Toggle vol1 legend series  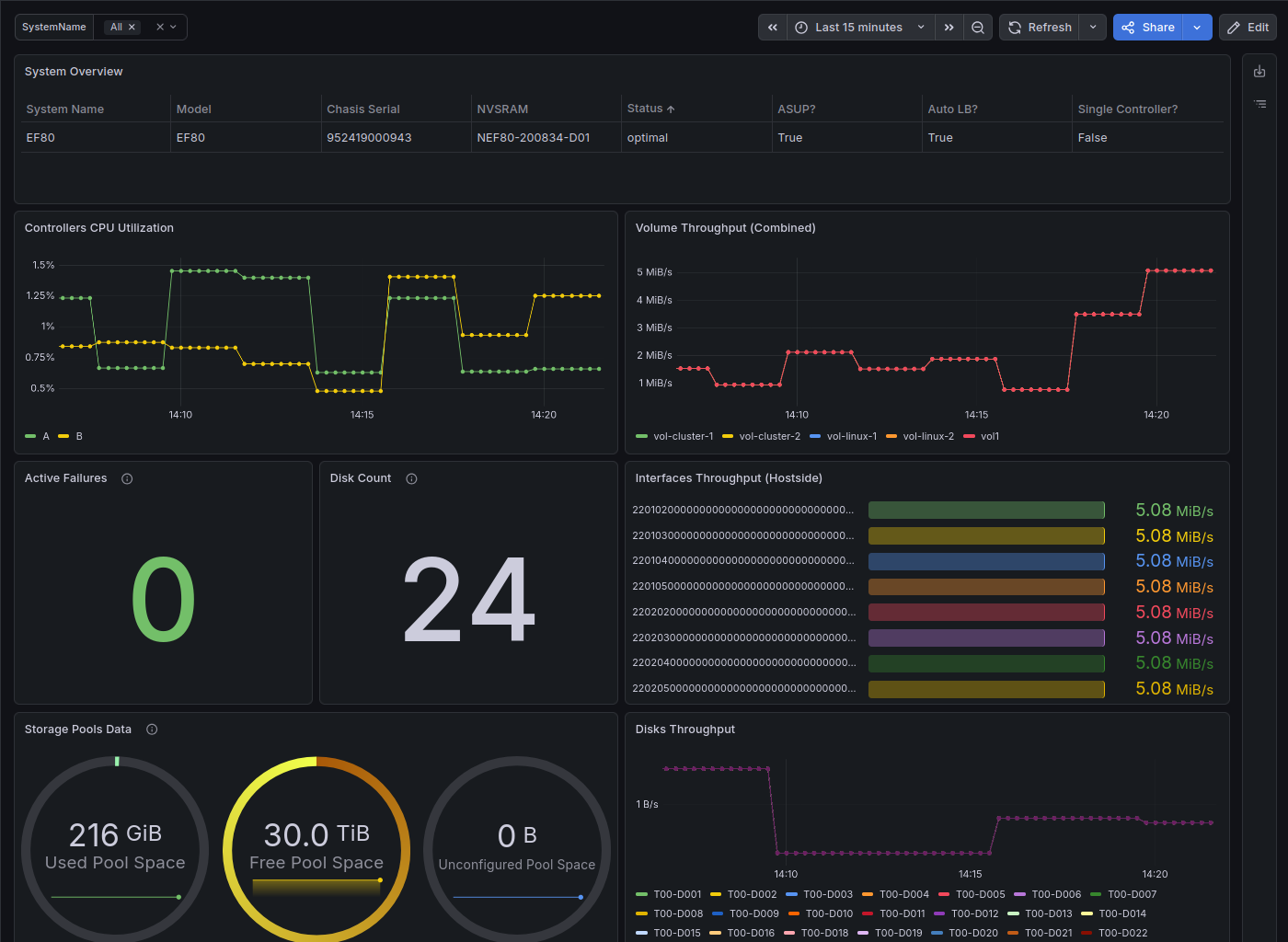click(x=990, y=436)
